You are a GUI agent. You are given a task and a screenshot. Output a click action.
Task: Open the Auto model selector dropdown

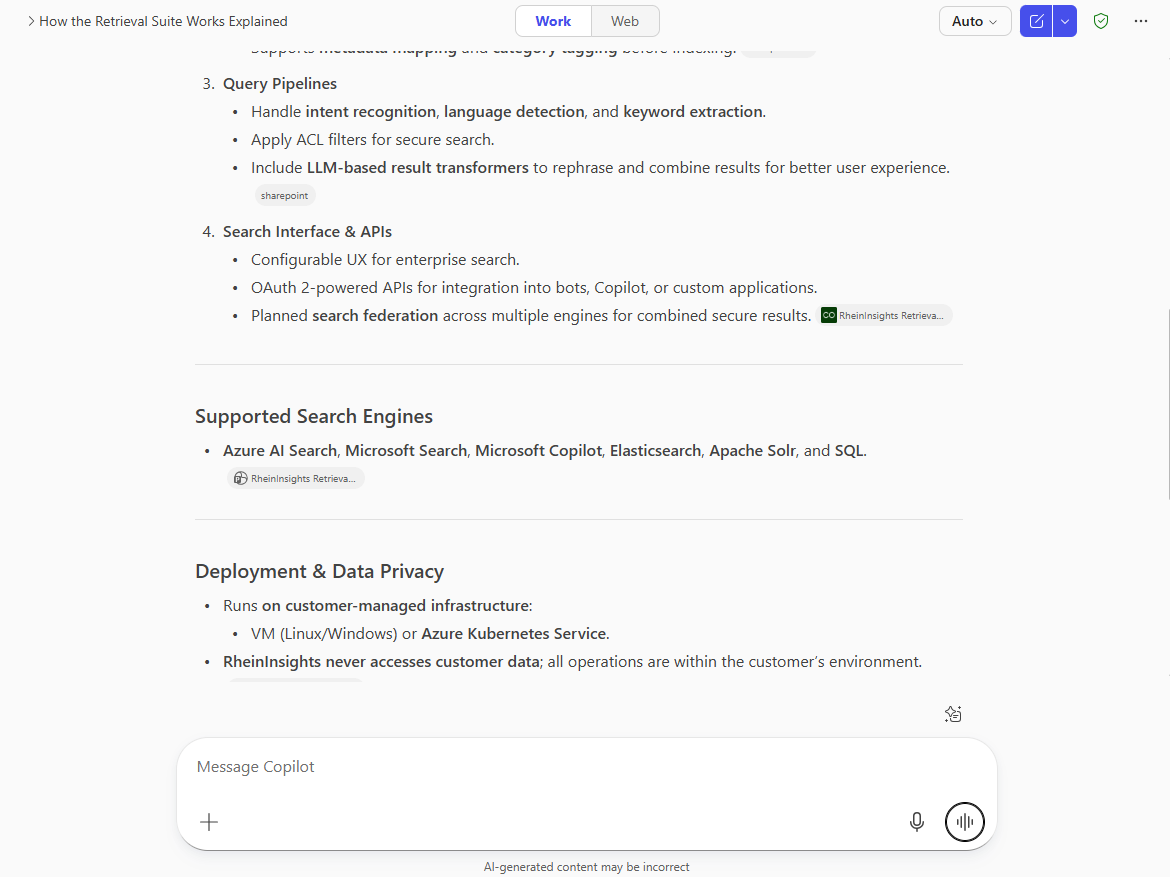974,20
